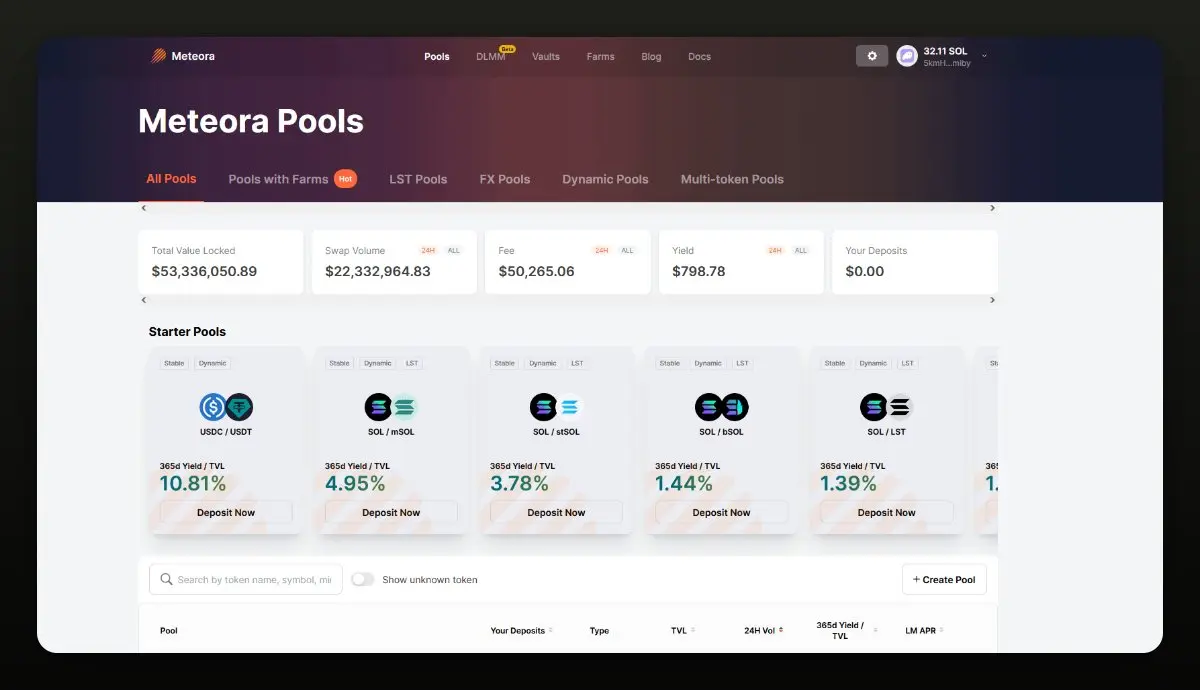
Task: Switch to Dynamic Pools tab
Action: tap(605, 179)
